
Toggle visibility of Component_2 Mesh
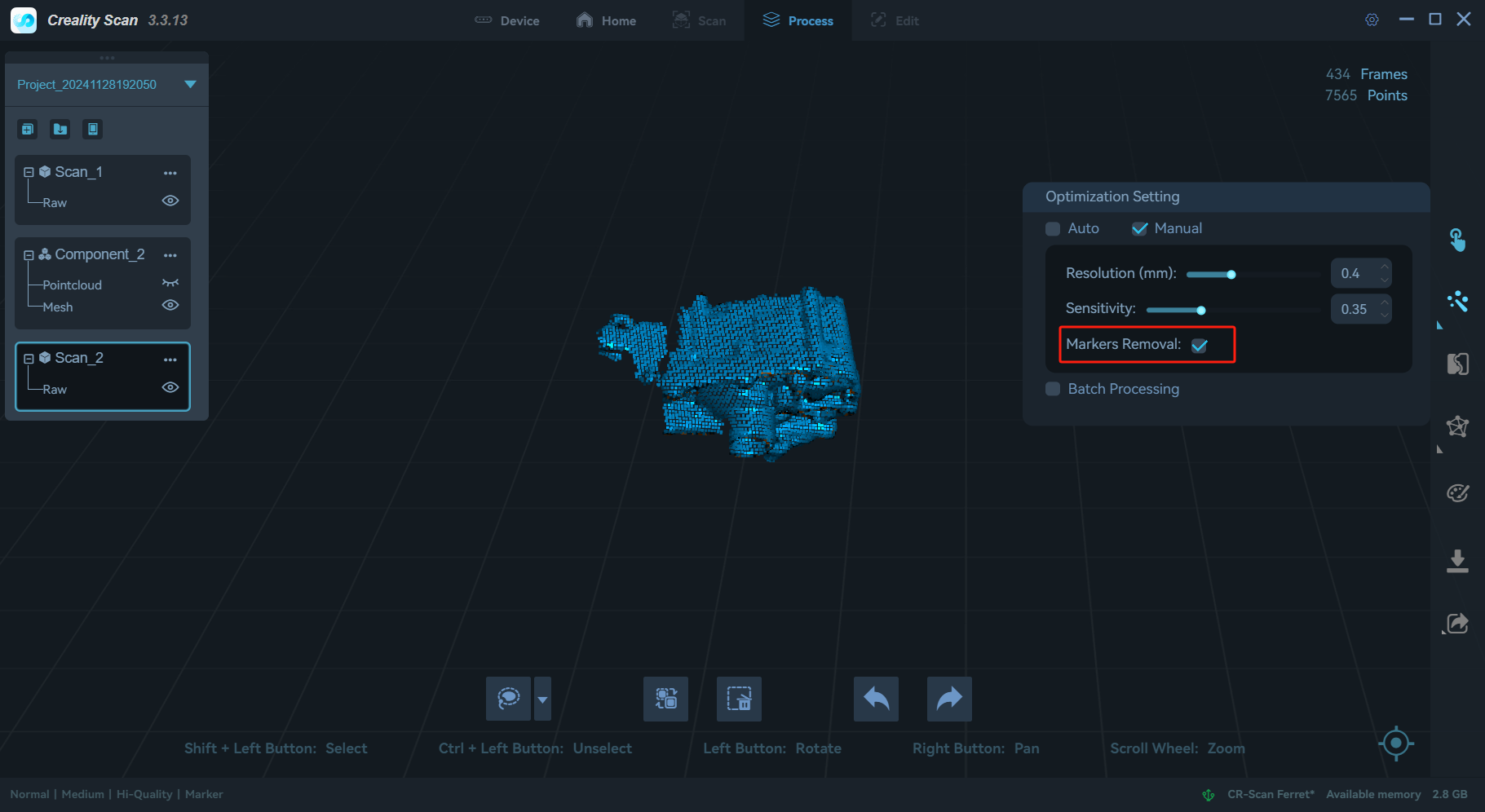coord(170,305)
